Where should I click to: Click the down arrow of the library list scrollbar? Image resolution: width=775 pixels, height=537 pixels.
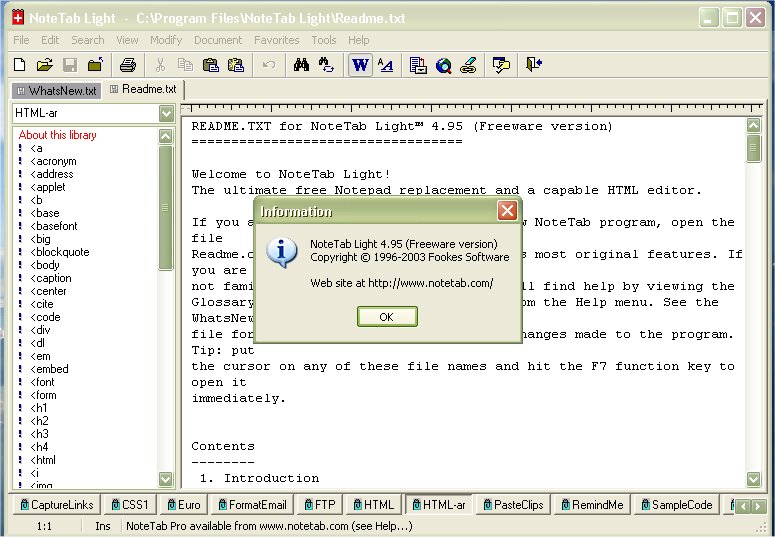pyautogui.click(x=166, y=478)
